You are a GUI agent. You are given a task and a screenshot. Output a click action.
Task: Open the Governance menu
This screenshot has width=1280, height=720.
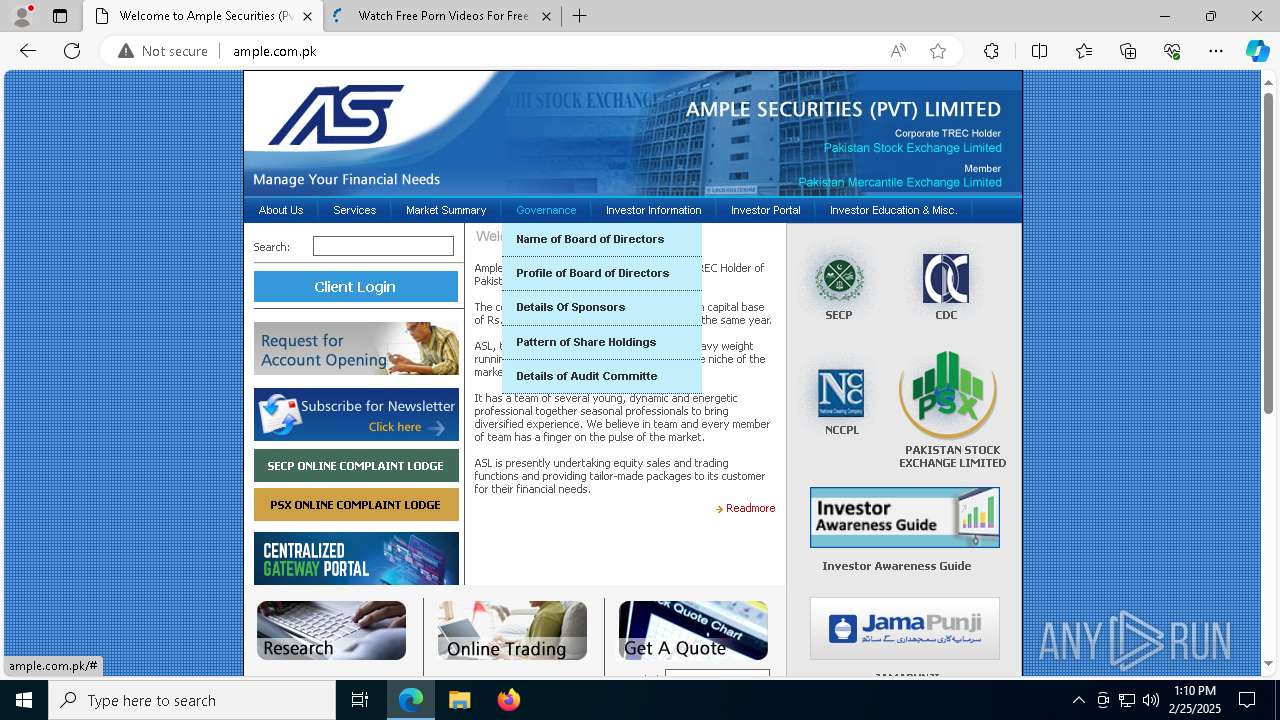pos(546,210)
